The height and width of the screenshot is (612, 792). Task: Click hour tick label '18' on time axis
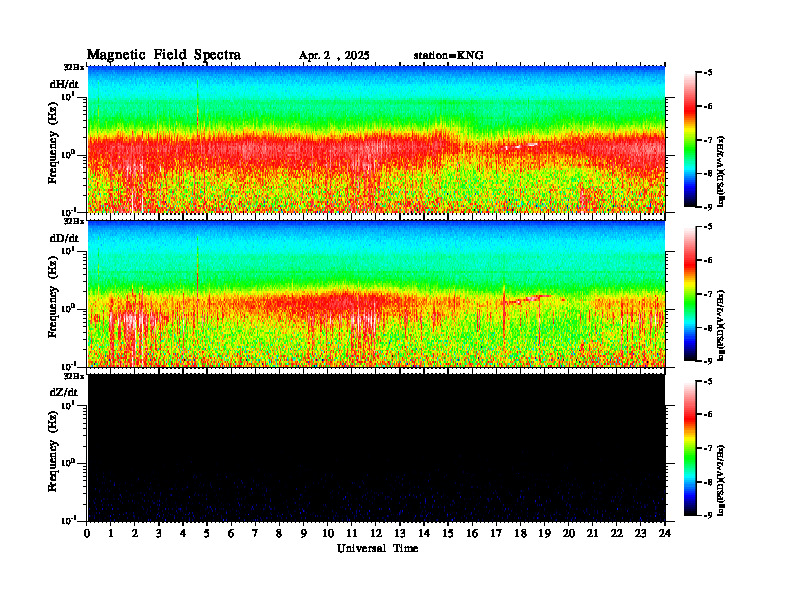coord(521,533)
